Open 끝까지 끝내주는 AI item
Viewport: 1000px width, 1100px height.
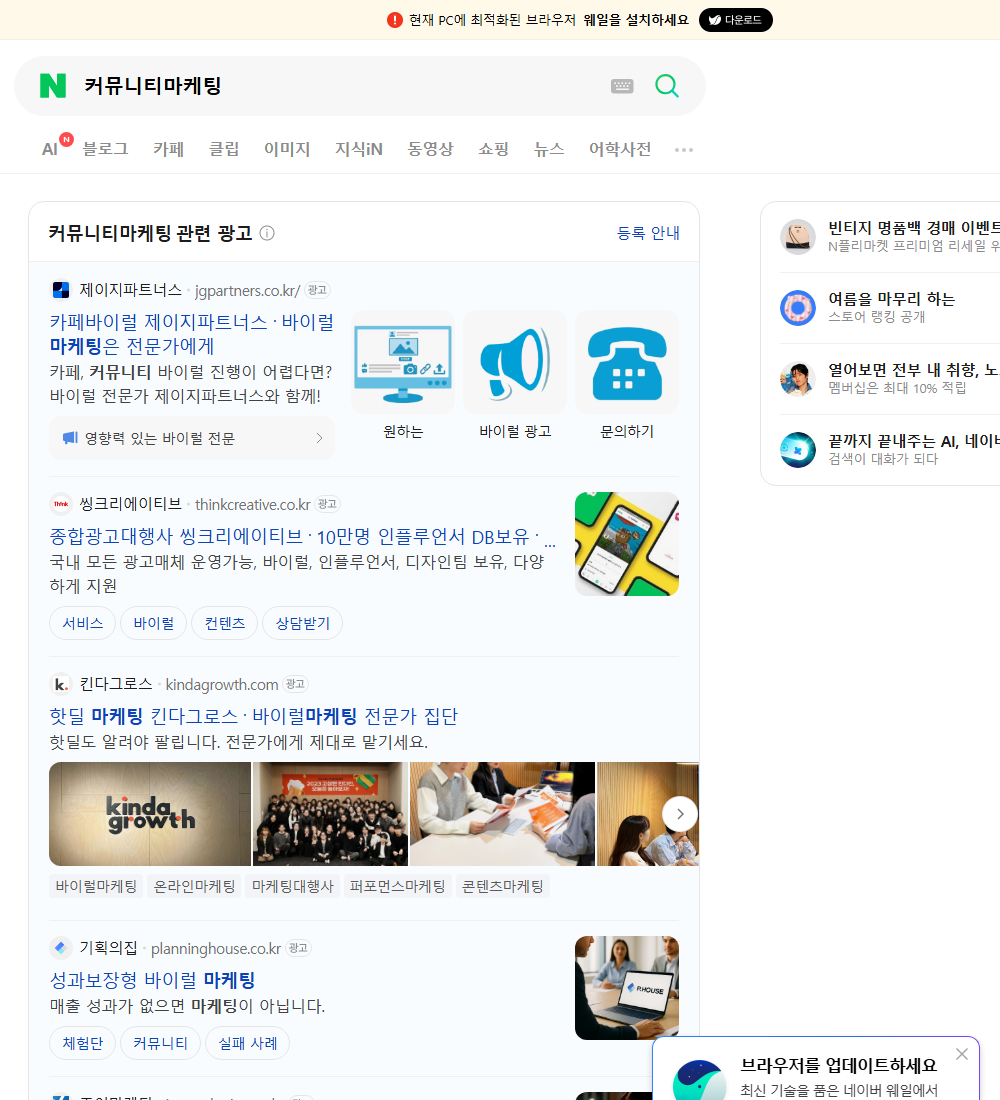(x=890, y=449)
